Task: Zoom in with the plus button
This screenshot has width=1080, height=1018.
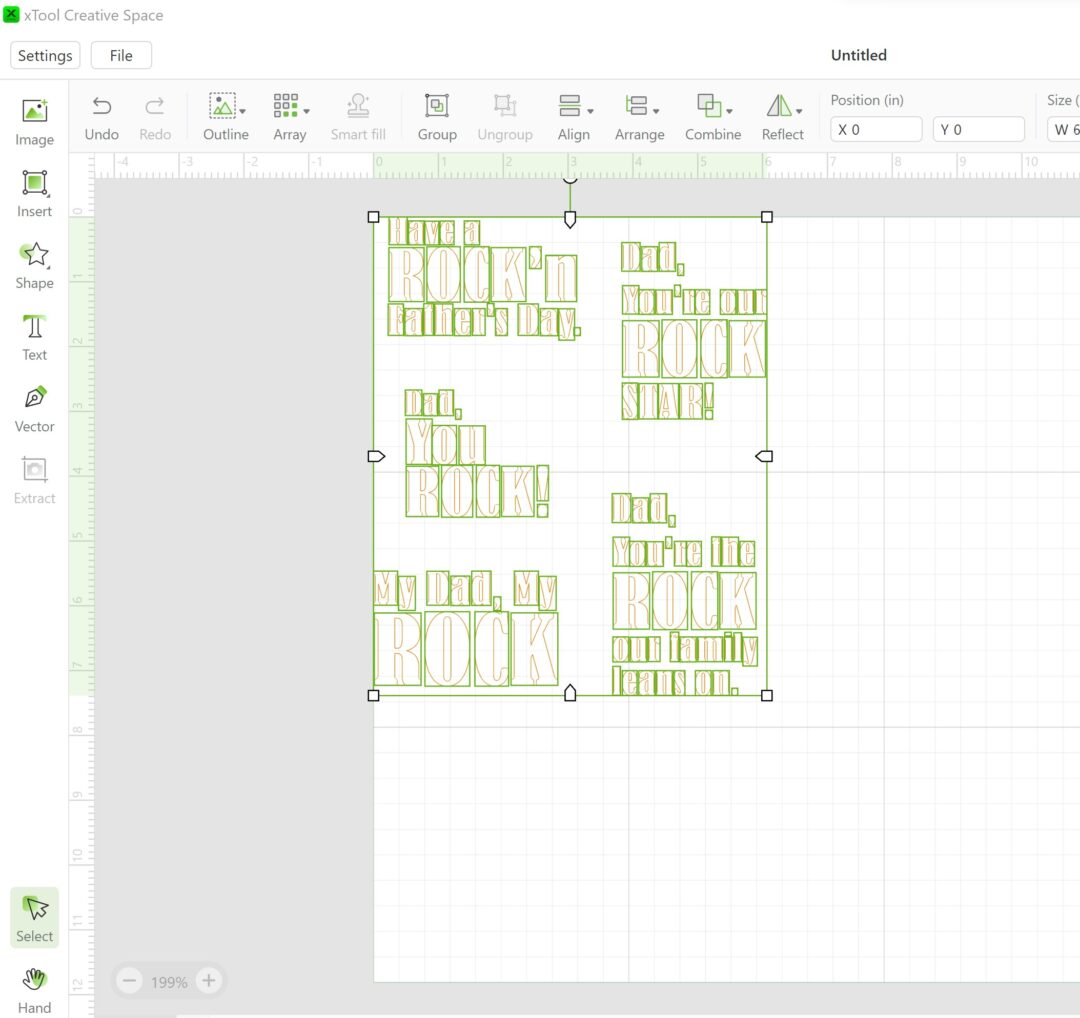Action: coord(208,981)
